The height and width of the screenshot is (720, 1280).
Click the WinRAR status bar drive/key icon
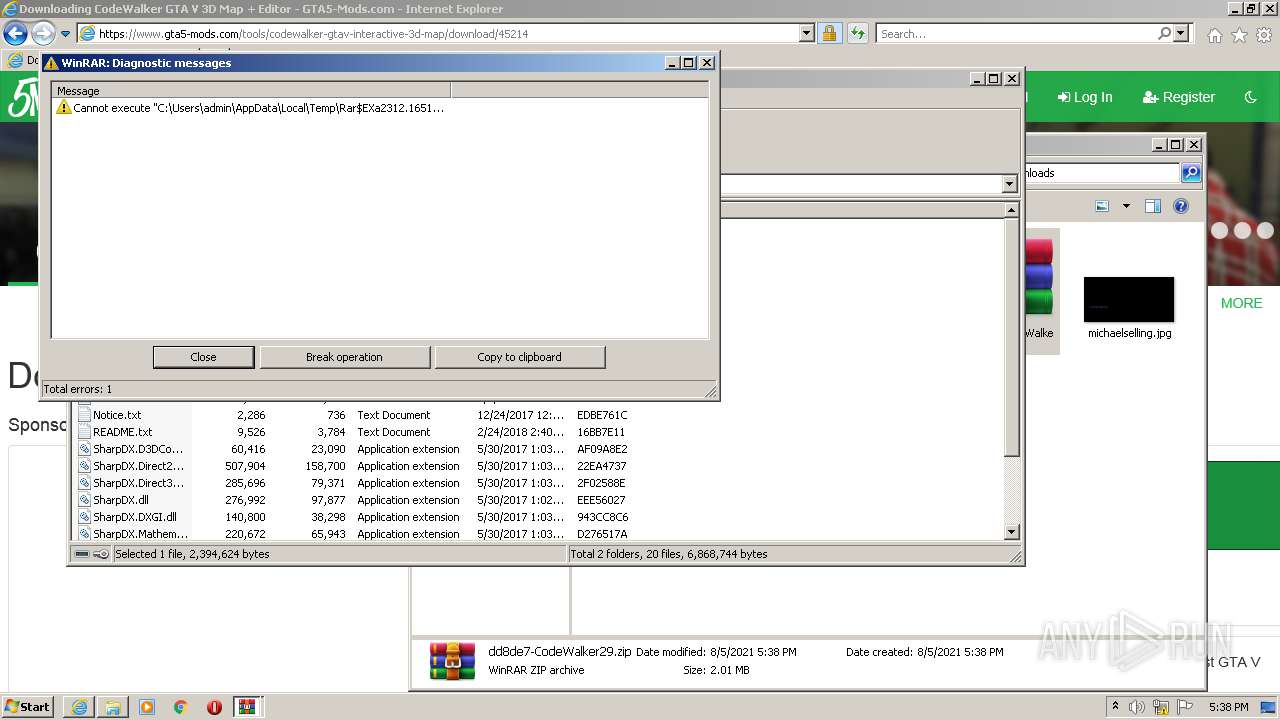click(x=92, y=554)
